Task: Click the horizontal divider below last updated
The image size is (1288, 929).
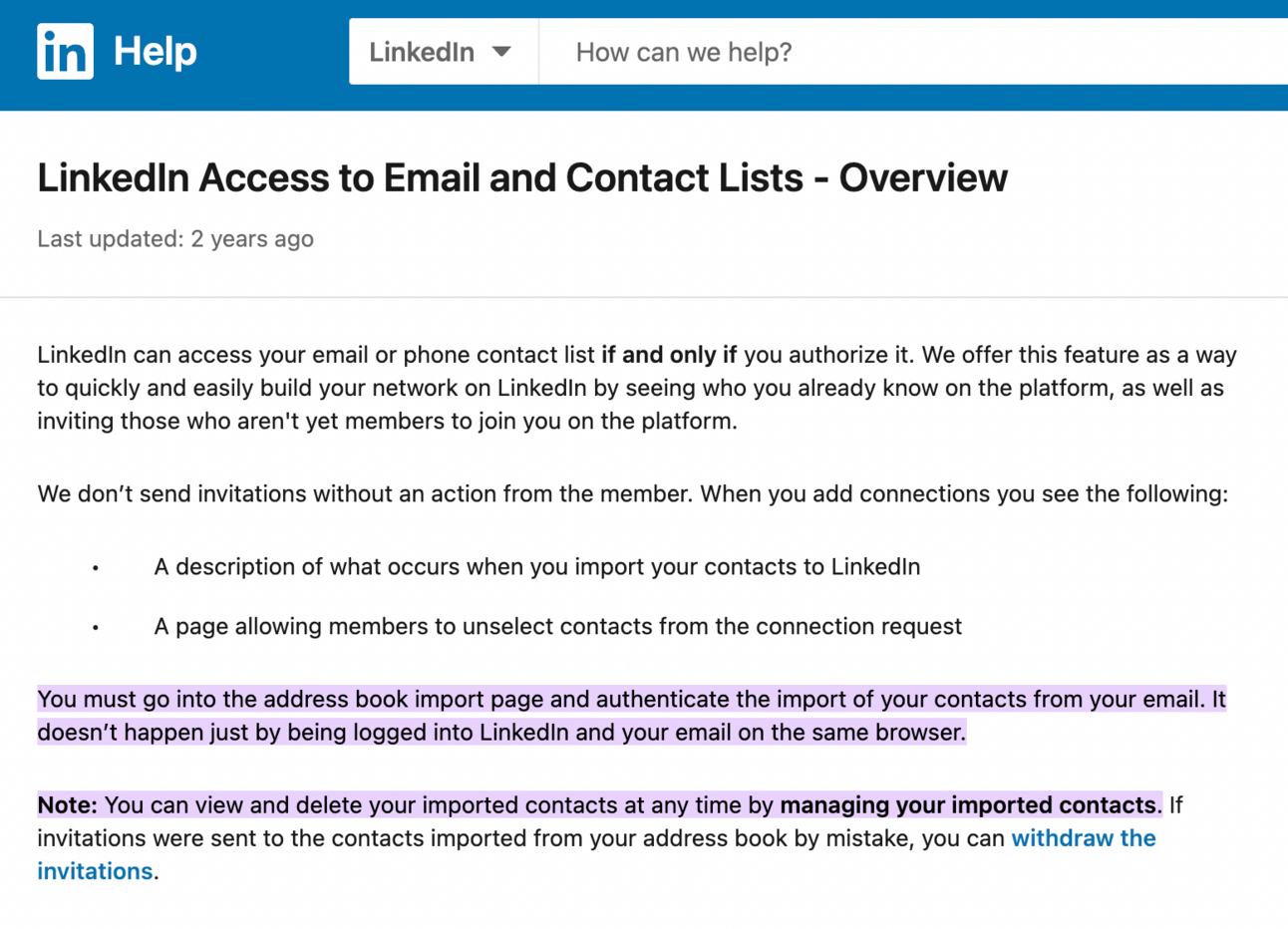Action: [x=644, y=297]
